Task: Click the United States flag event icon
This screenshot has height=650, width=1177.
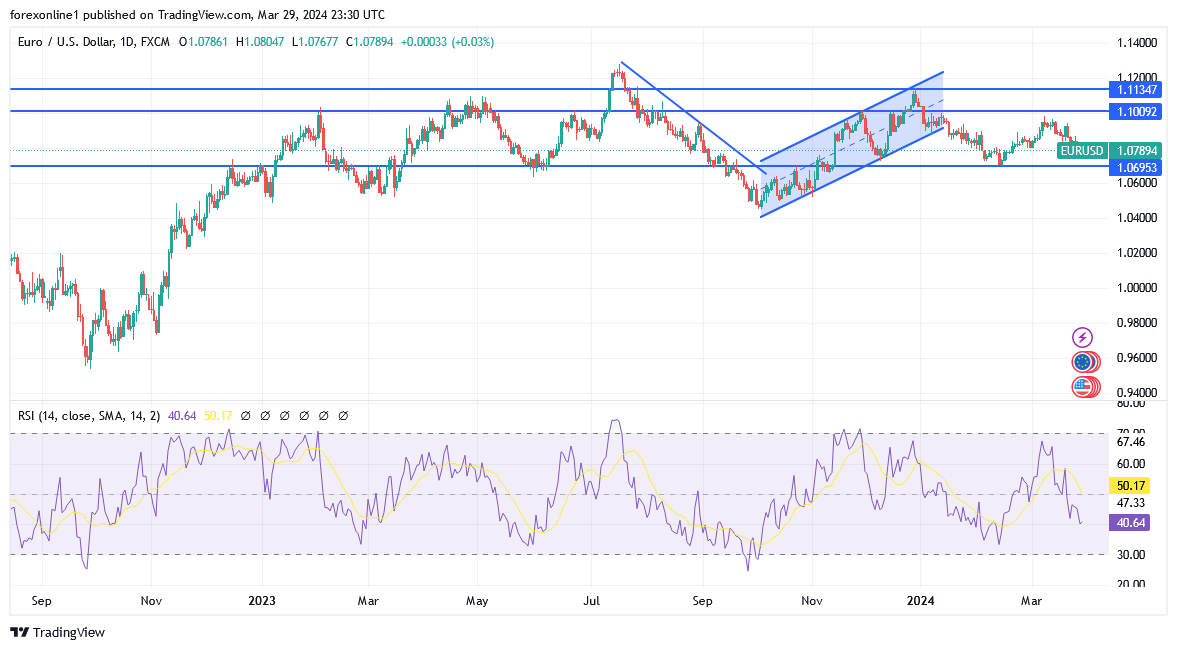Action: click(1082, 387)
